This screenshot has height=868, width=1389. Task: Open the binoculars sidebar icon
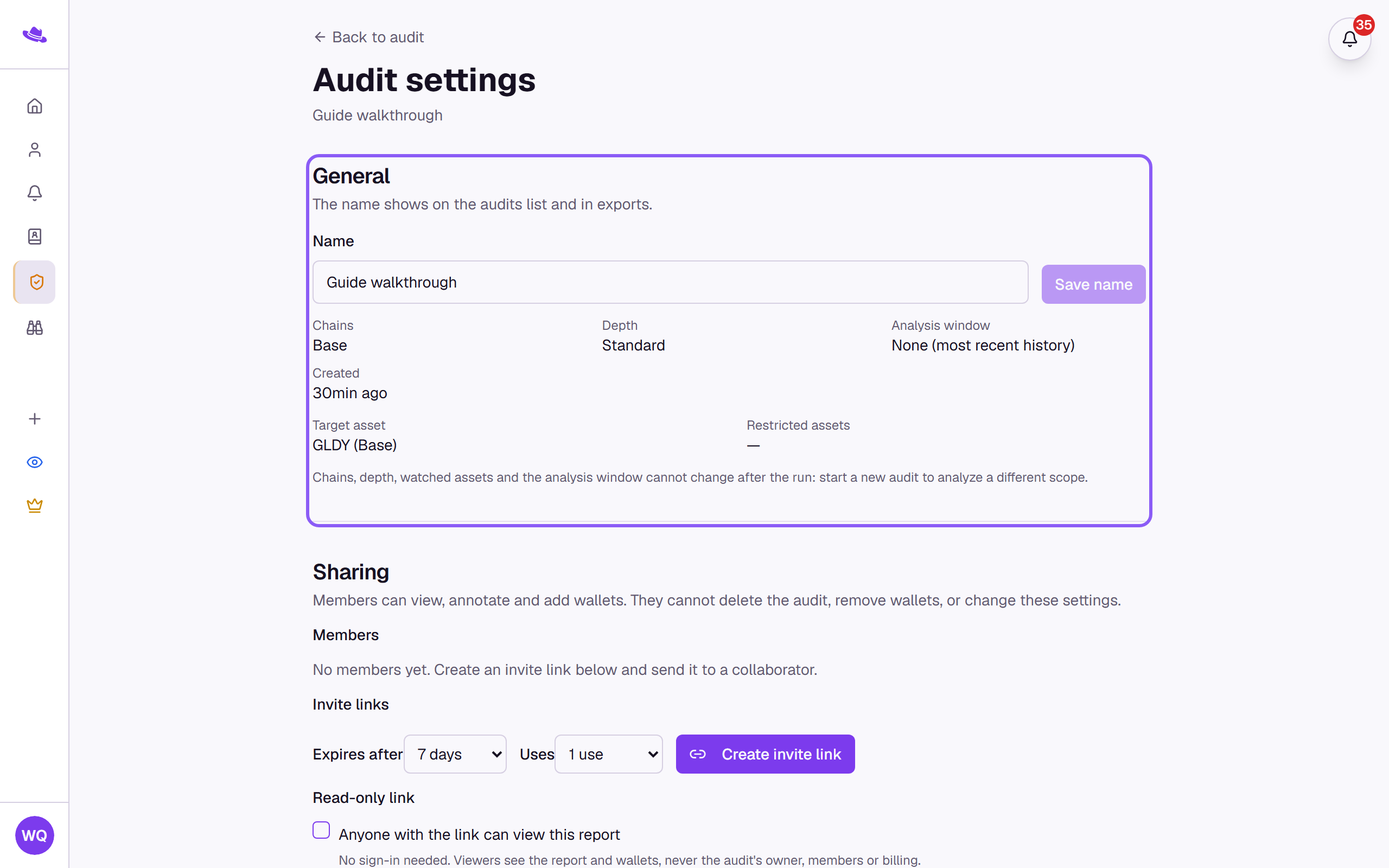click(34, 328)
